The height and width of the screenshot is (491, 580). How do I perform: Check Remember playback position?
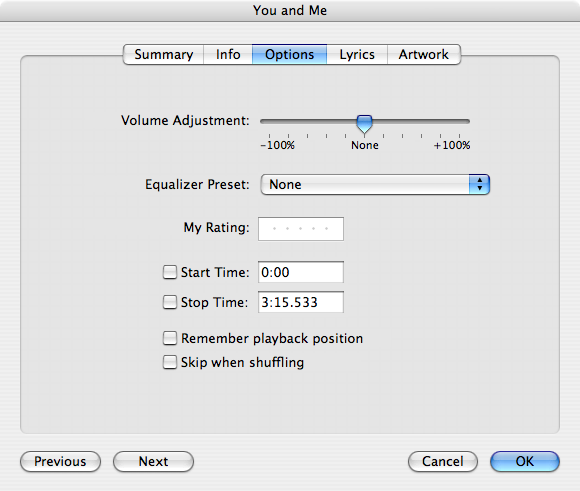(170, 338)
